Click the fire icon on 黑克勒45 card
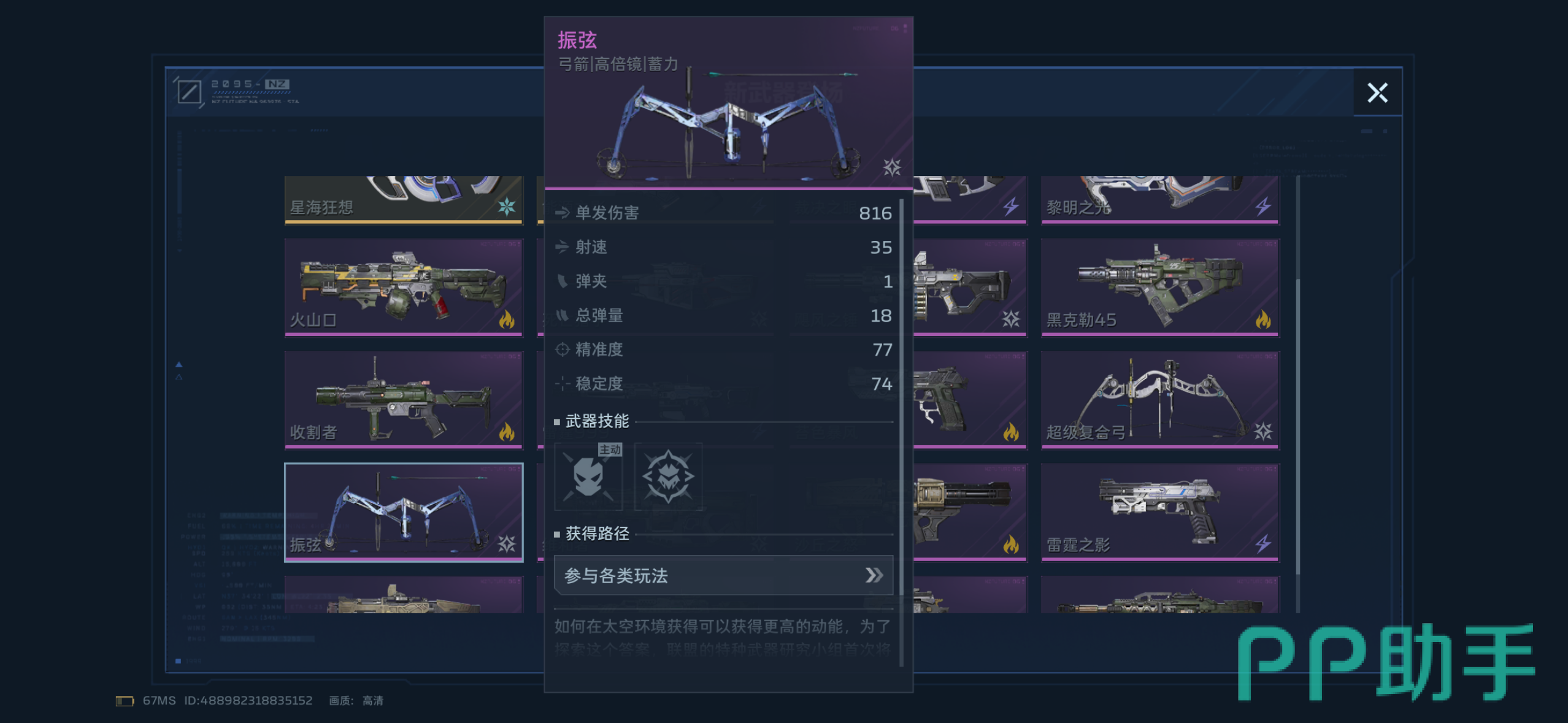1568x723 pixels. click(x=1262, y=319)
